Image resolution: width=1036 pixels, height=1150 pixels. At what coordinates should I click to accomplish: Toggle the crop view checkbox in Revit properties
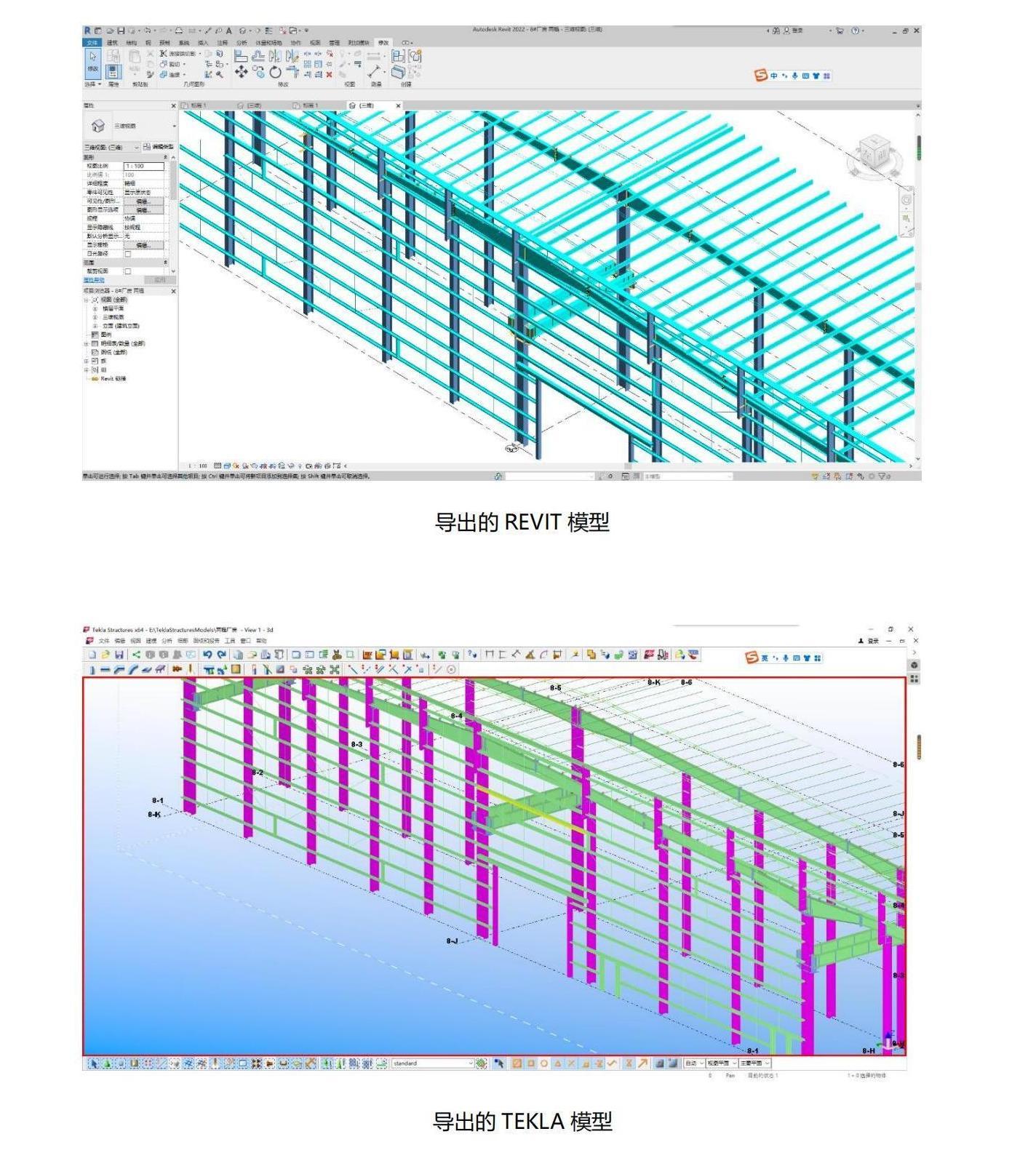pos(128,271)
